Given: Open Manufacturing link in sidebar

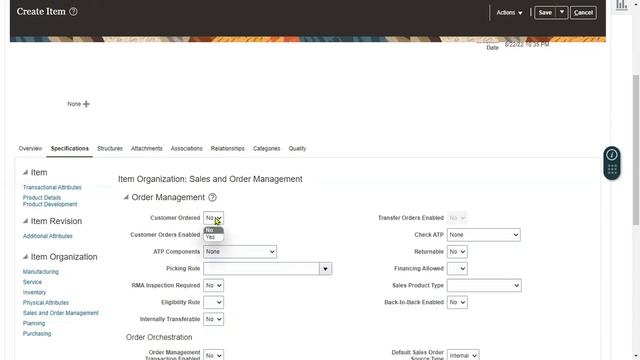Looking at the screenshot, I should click(x=41, y=272).
